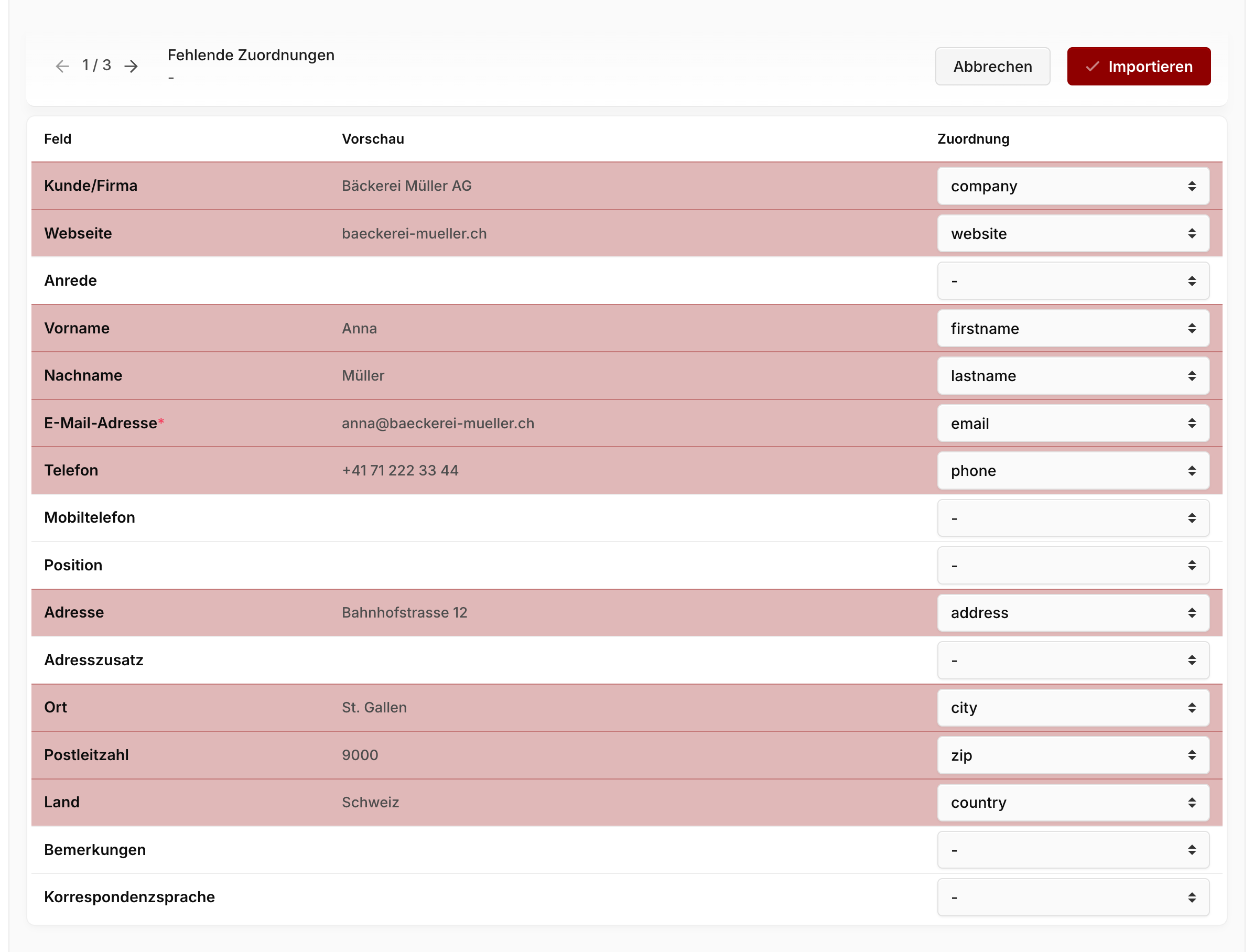
Task: Click the Feld column header
Action: (58, 139)
